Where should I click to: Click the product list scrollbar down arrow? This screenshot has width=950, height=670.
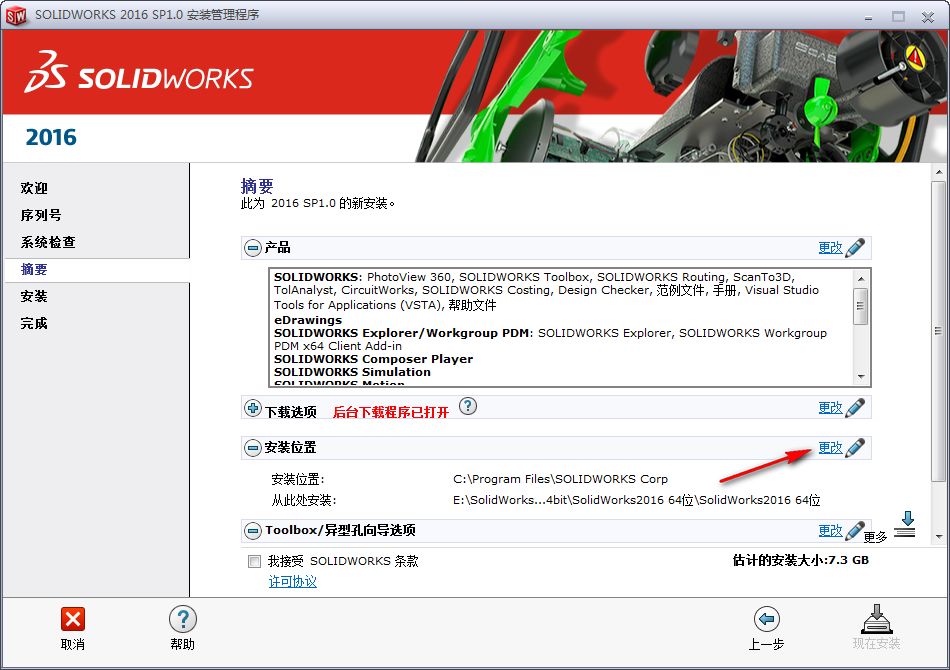coord(861,378)
